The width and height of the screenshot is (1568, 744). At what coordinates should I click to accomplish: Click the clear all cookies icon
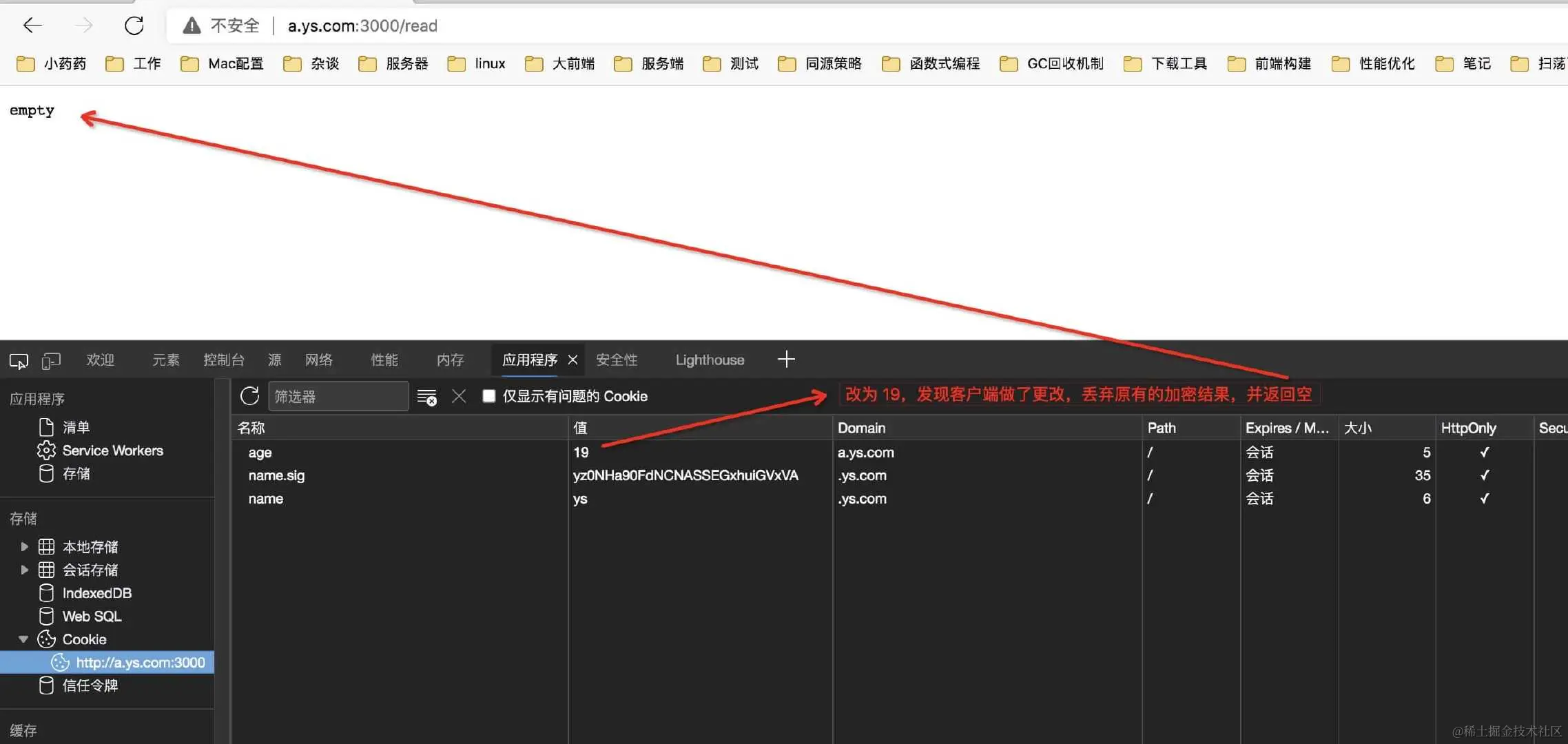(426, 397)
